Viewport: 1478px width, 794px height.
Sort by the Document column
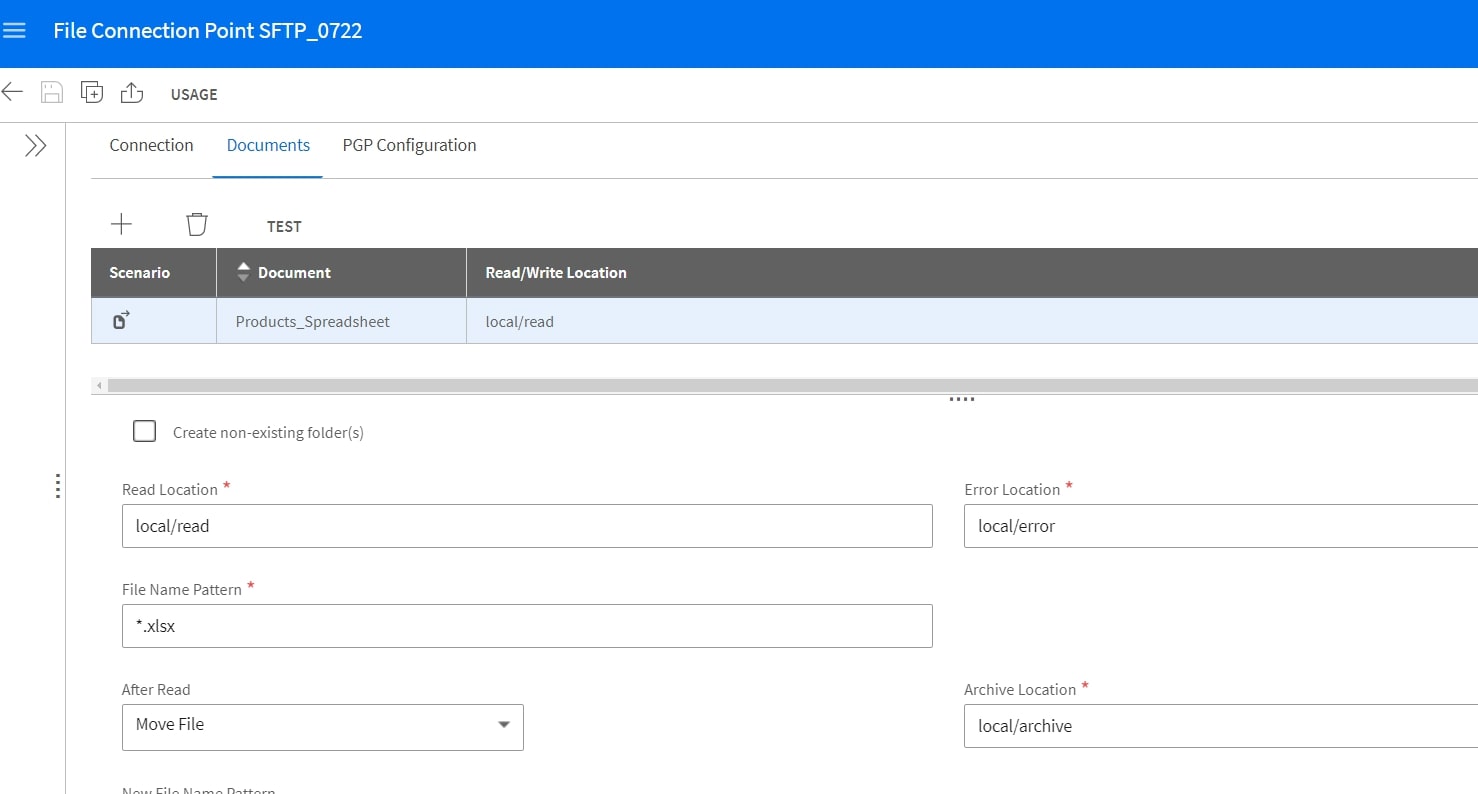coord(341,272)
